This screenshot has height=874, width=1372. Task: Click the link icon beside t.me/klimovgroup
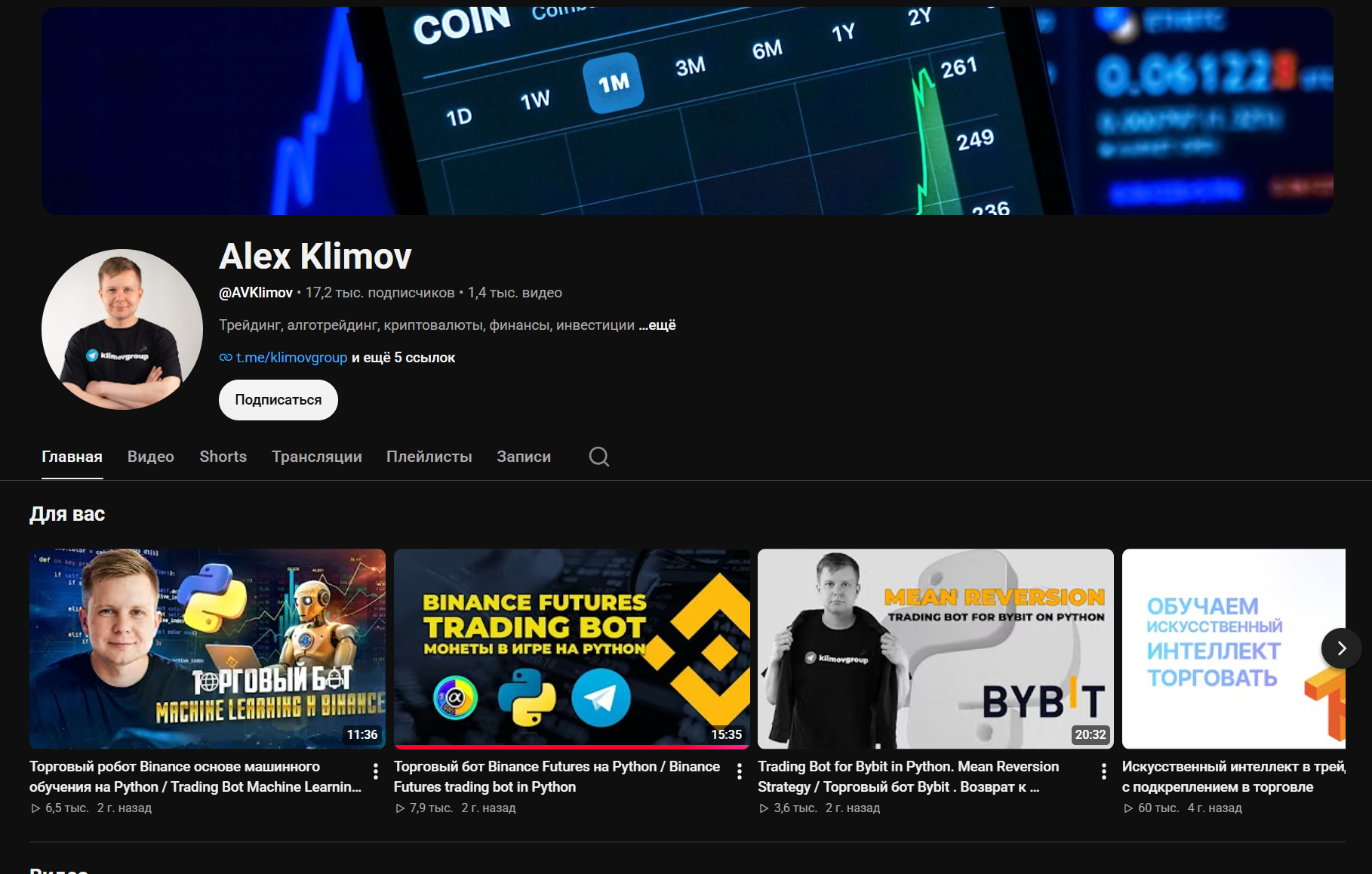(226, 358)
